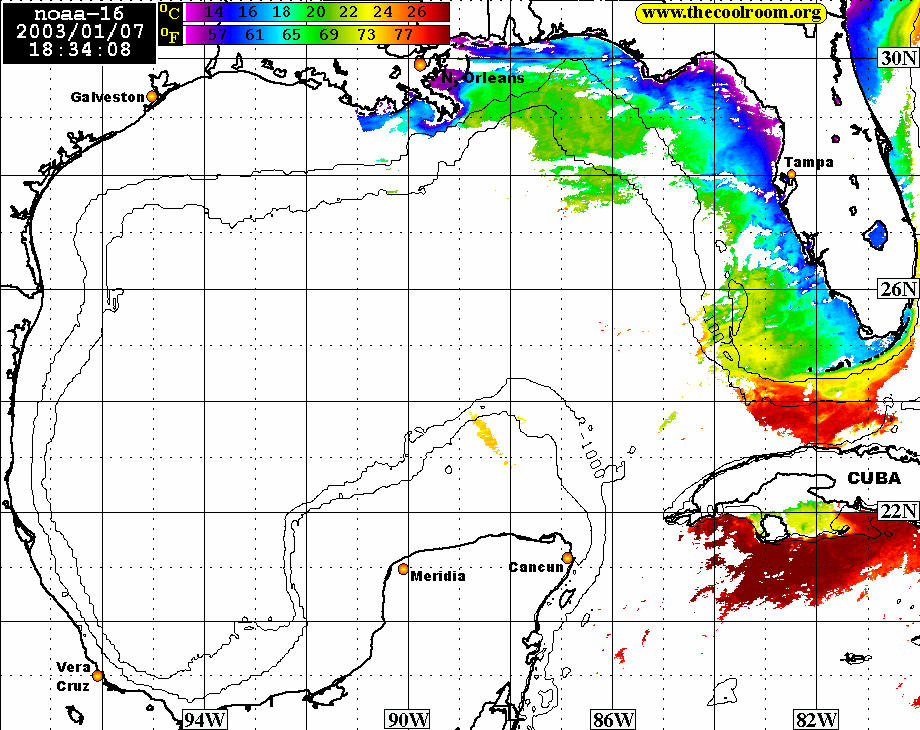This screenshot has height=730, width=920.
Task: Click the blue Lake Okeechobee shape in Florida
Action: 877,235
